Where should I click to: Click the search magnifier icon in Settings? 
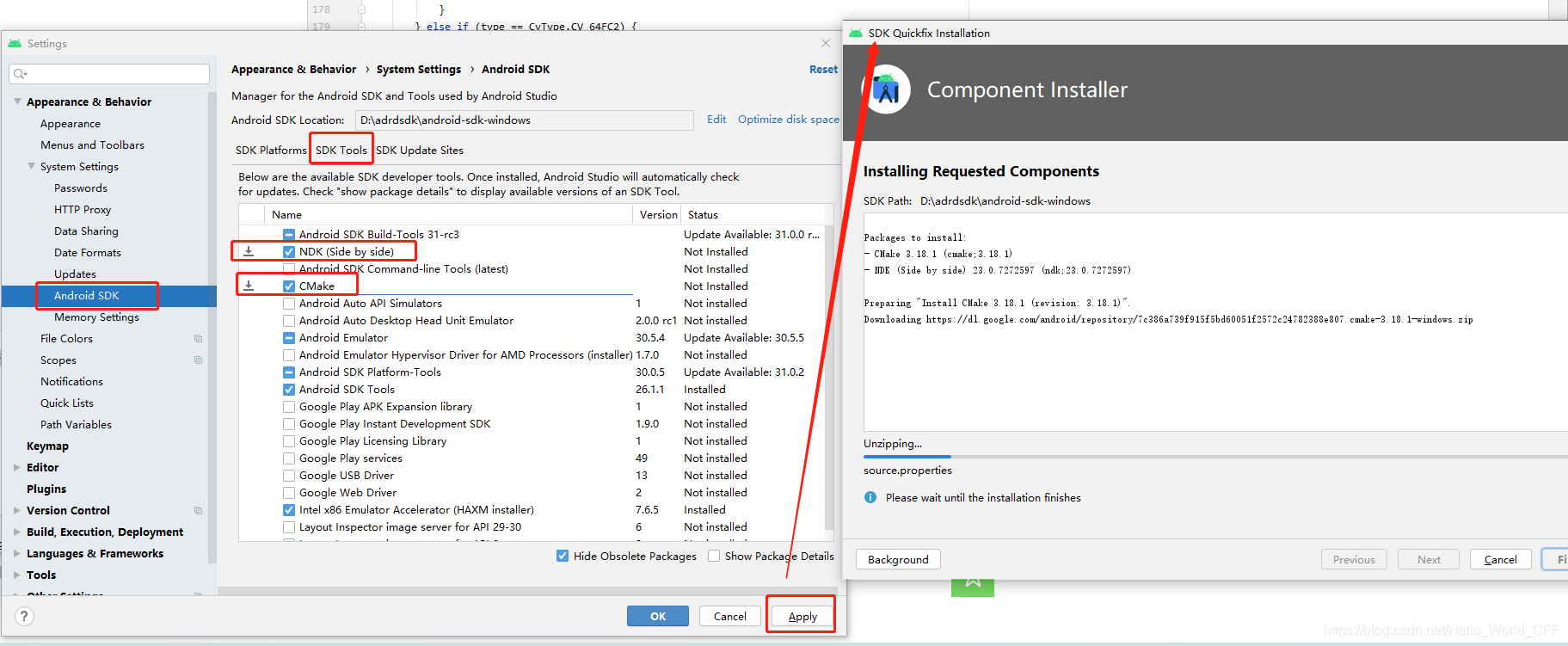(20, 74)
